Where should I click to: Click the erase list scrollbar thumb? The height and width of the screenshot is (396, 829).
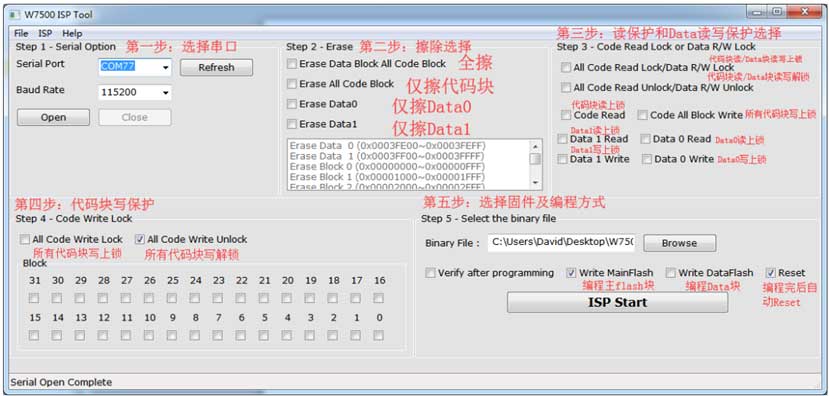tap(536, 159)
